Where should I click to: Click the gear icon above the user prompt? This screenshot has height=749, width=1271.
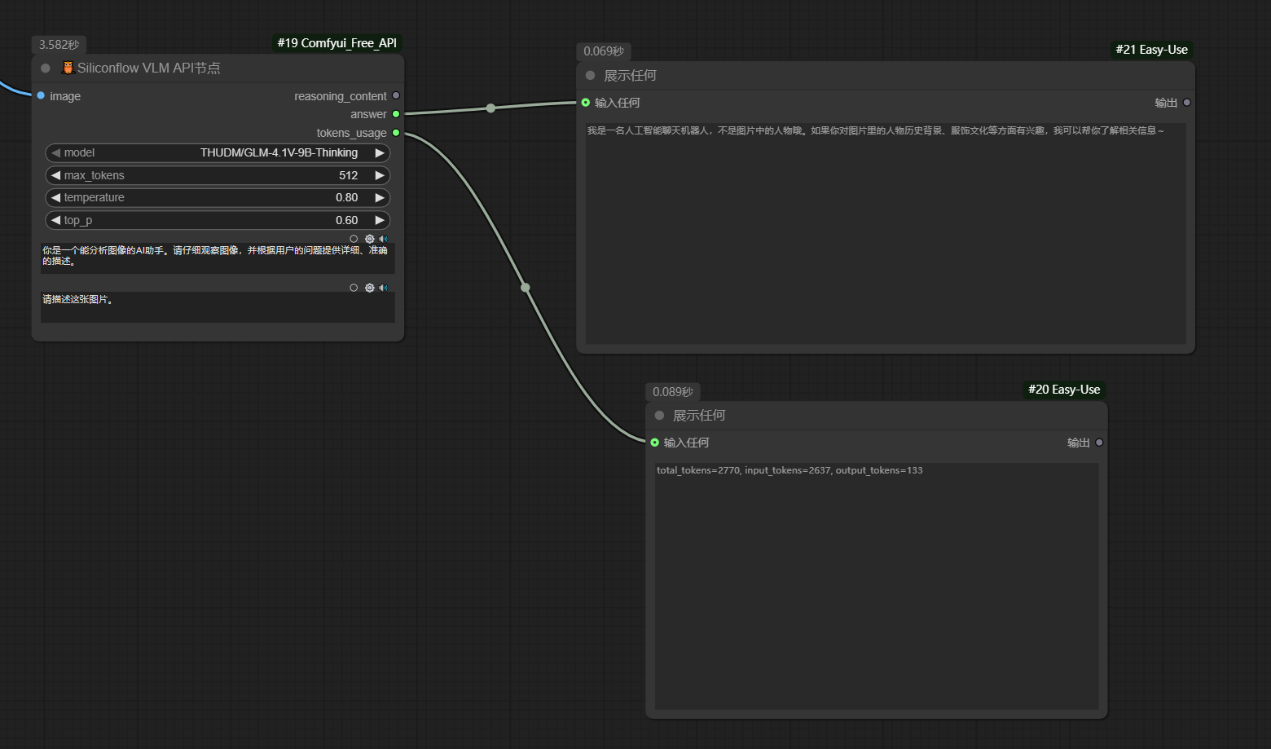369,288
